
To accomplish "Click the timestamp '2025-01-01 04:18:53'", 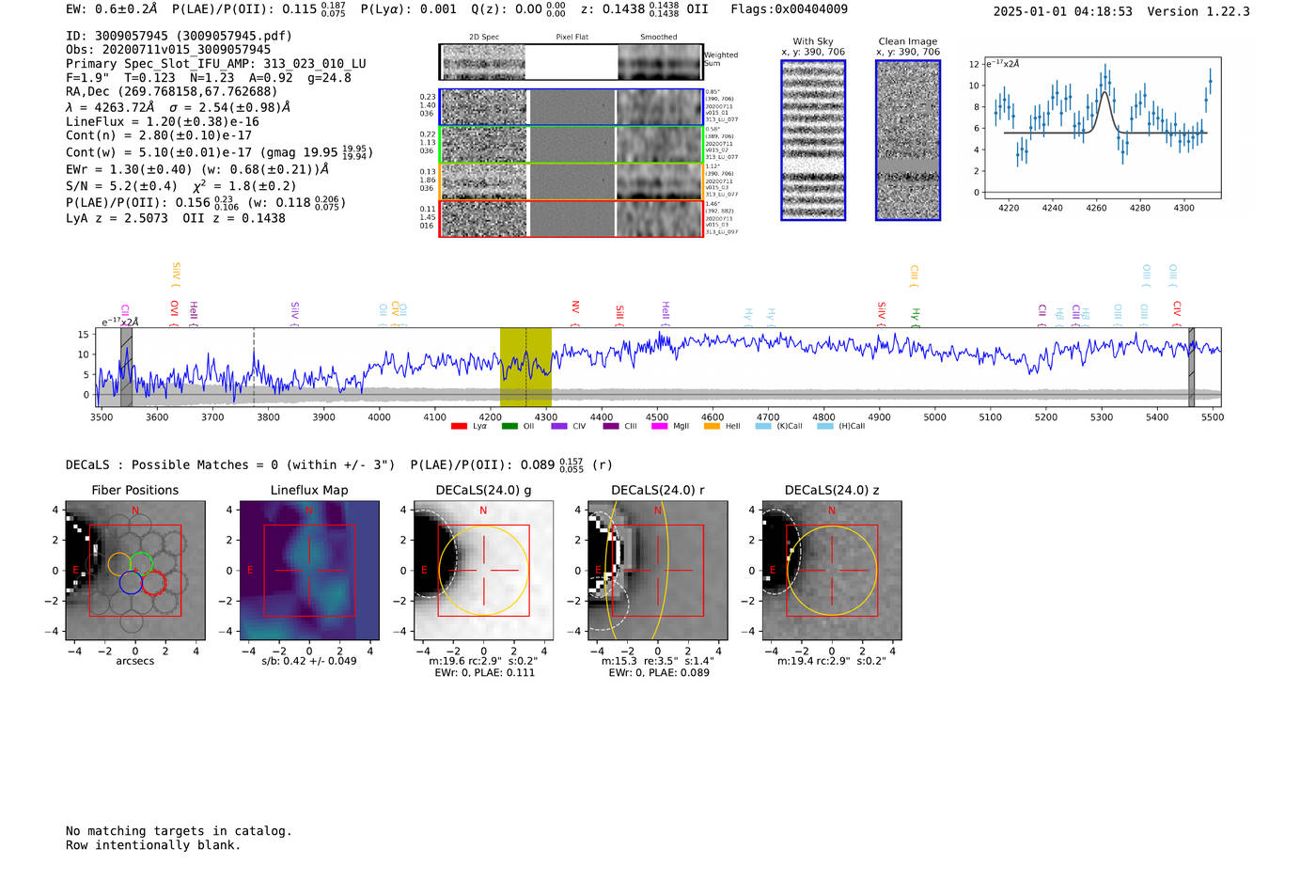I will pos(1063,11).
